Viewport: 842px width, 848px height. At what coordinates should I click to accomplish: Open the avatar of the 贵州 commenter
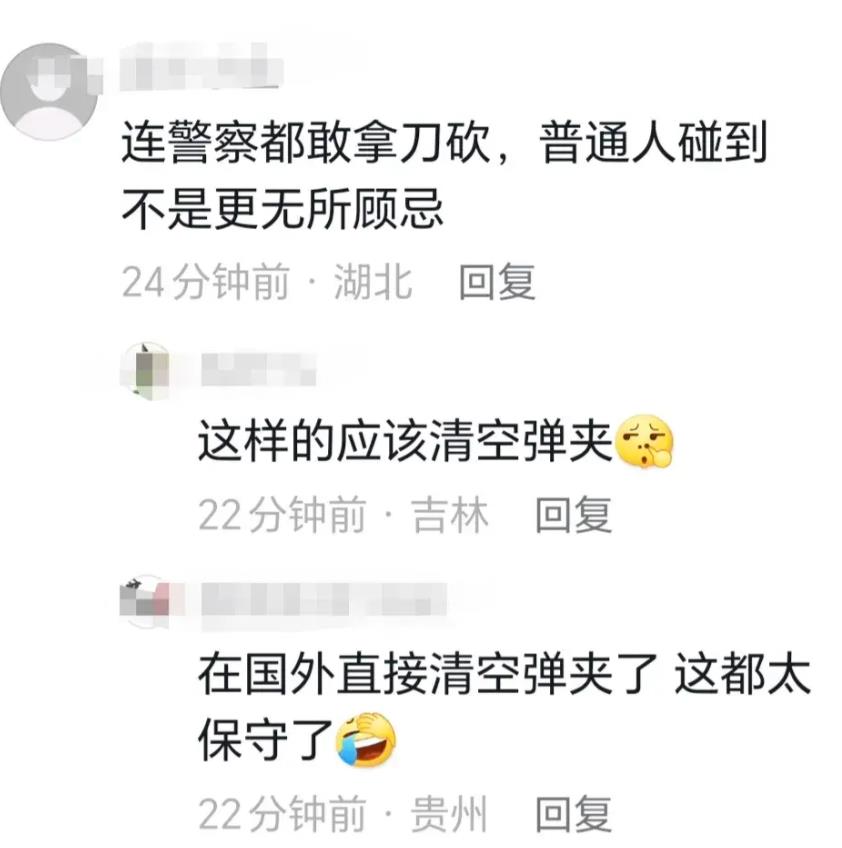coord(146,601)
